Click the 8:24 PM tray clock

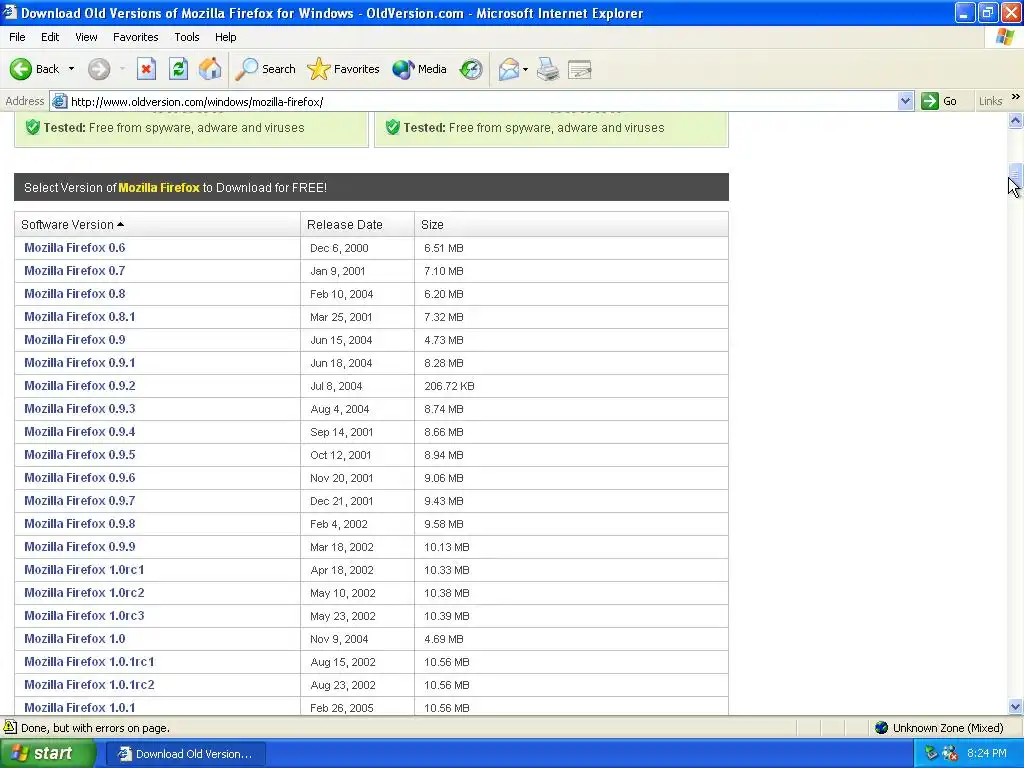click(986, 753)
